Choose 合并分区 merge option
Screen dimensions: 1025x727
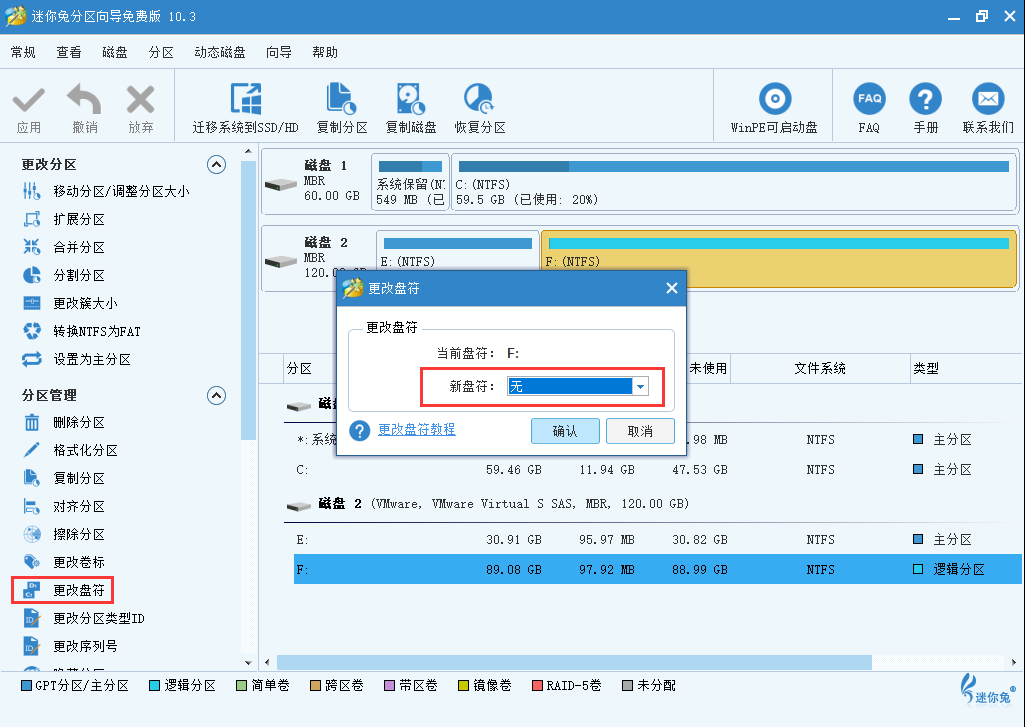[x=63, y=248]
